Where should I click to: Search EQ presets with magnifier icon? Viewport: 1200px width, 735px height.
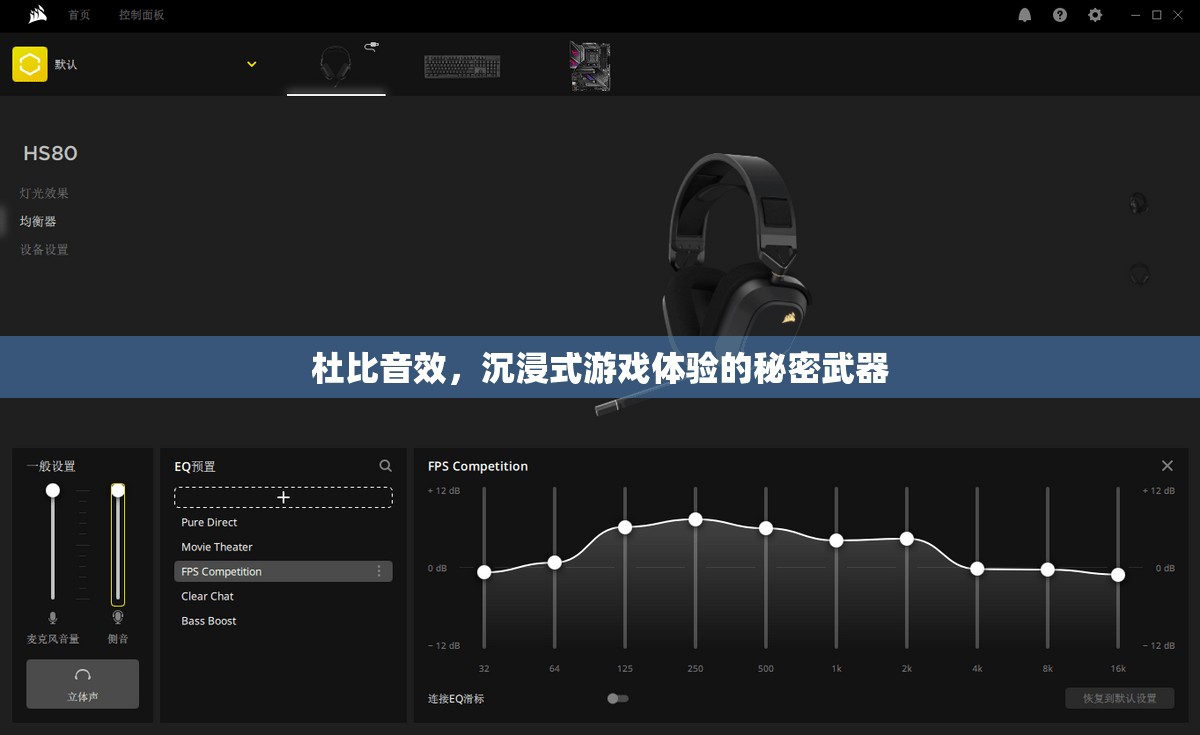[x=386, y=466]
